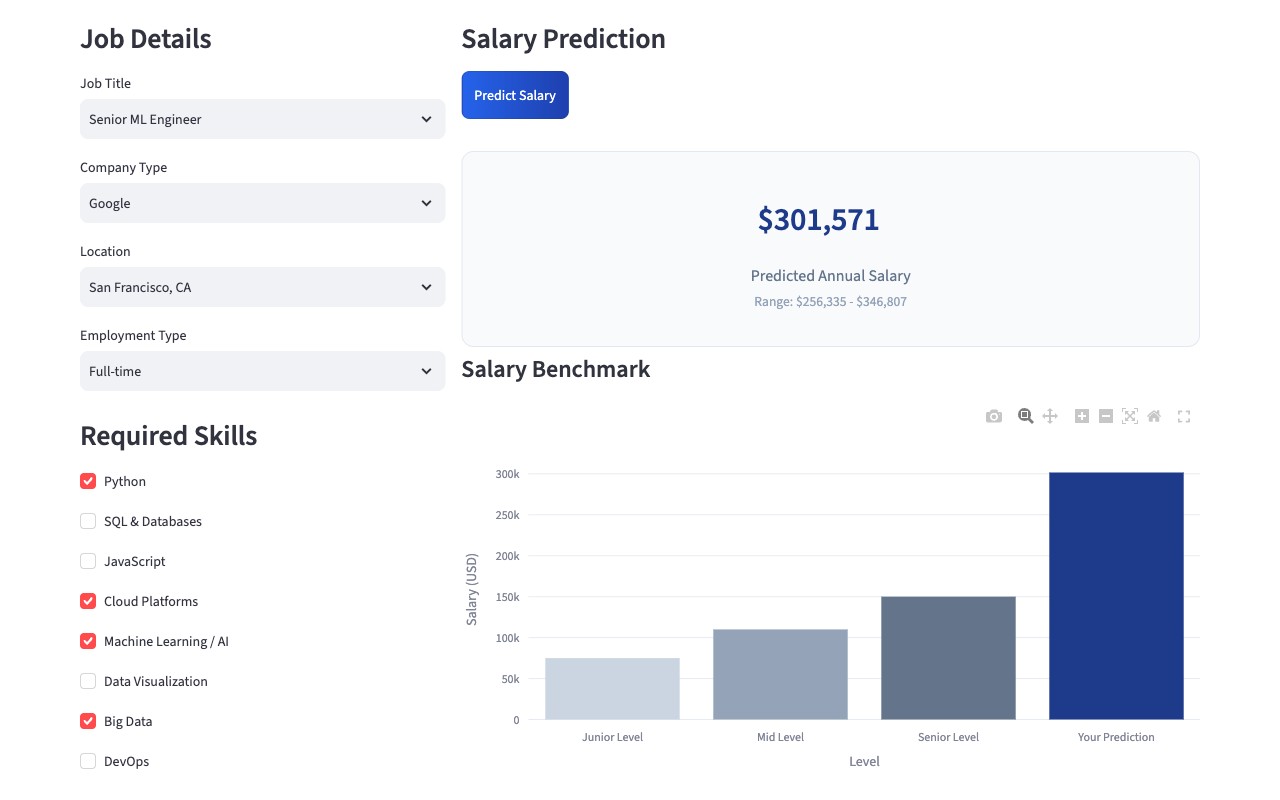Toggle the Machine Learning / AI checkbox
This screenshot has height=800, width=1280.
pos(88,641)
